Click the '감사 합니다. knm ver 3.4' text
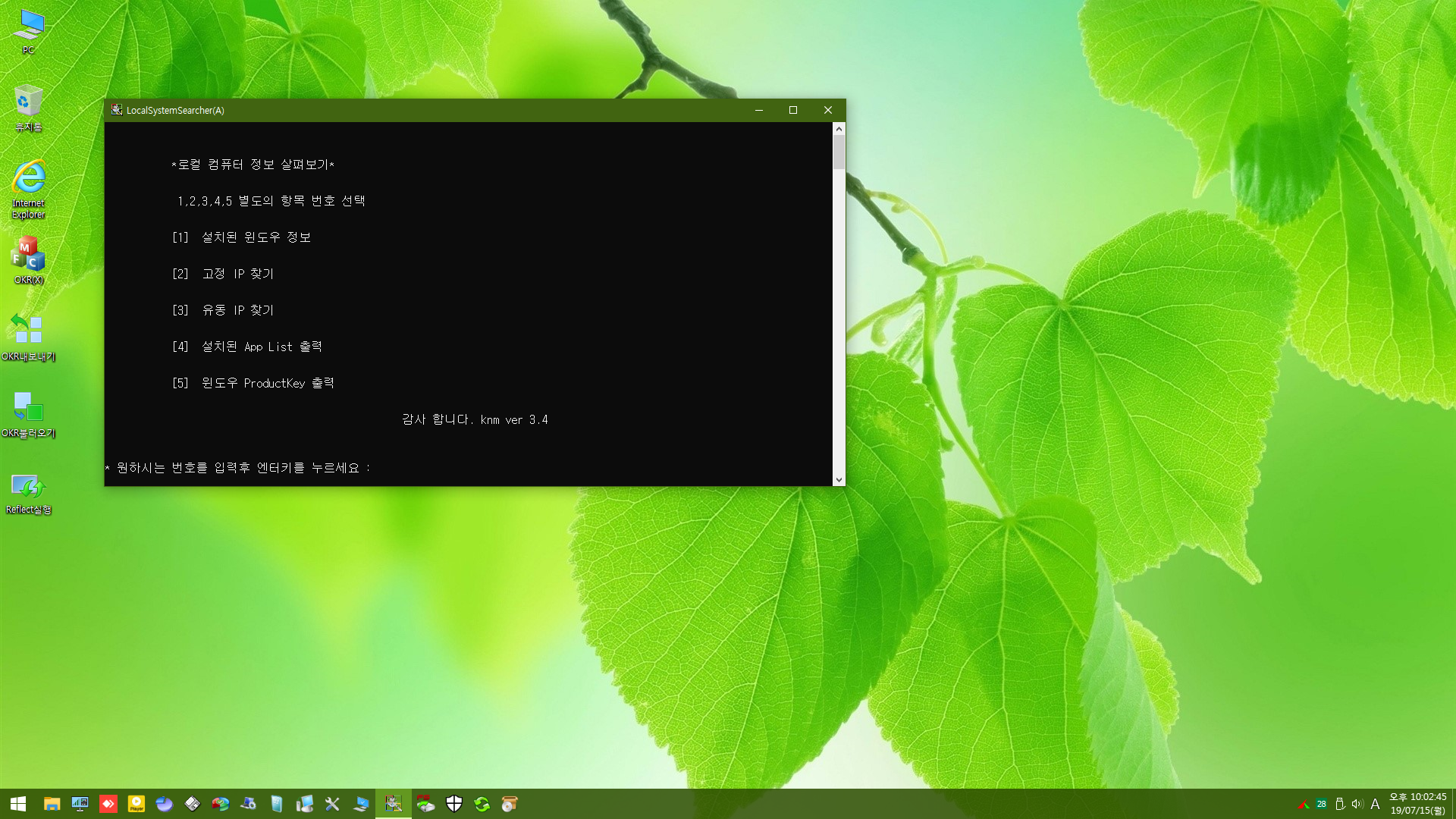The image size is (1456, 819). [475, 419]
